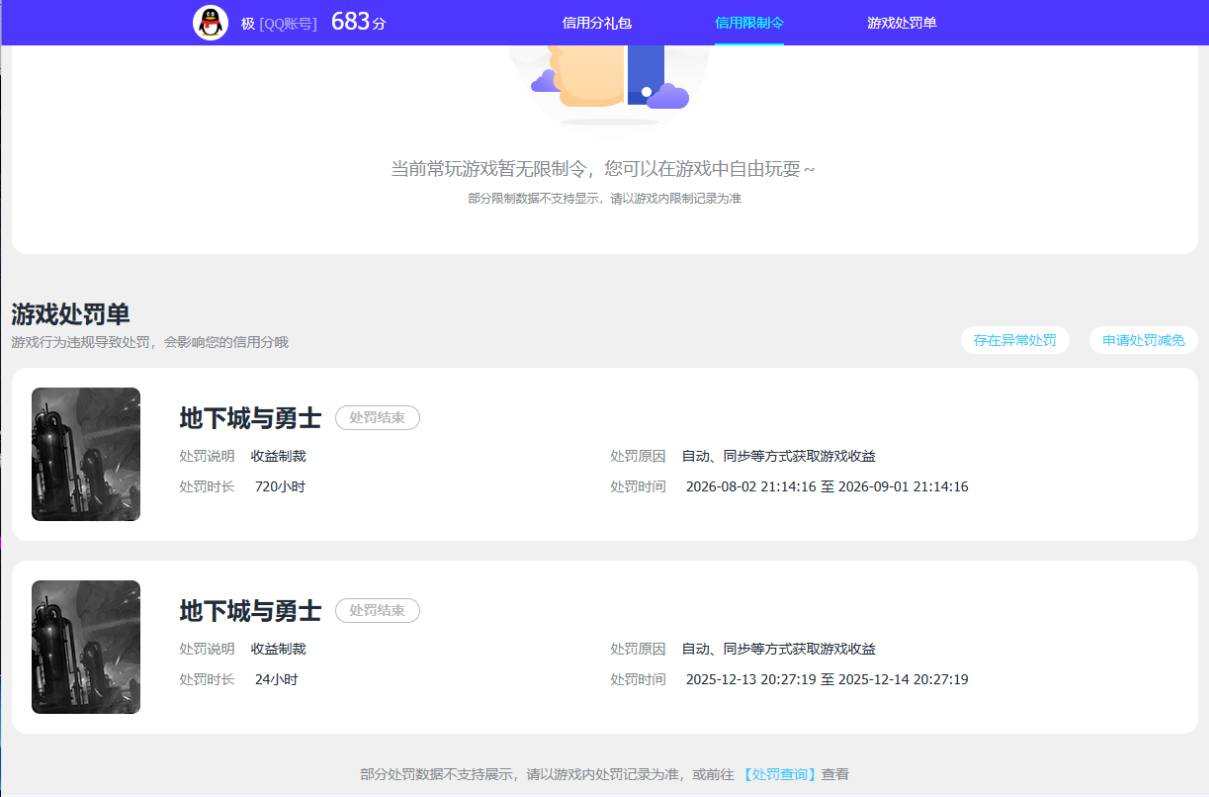Switch to the 信用限制令 tab

(x=749, y=23)
